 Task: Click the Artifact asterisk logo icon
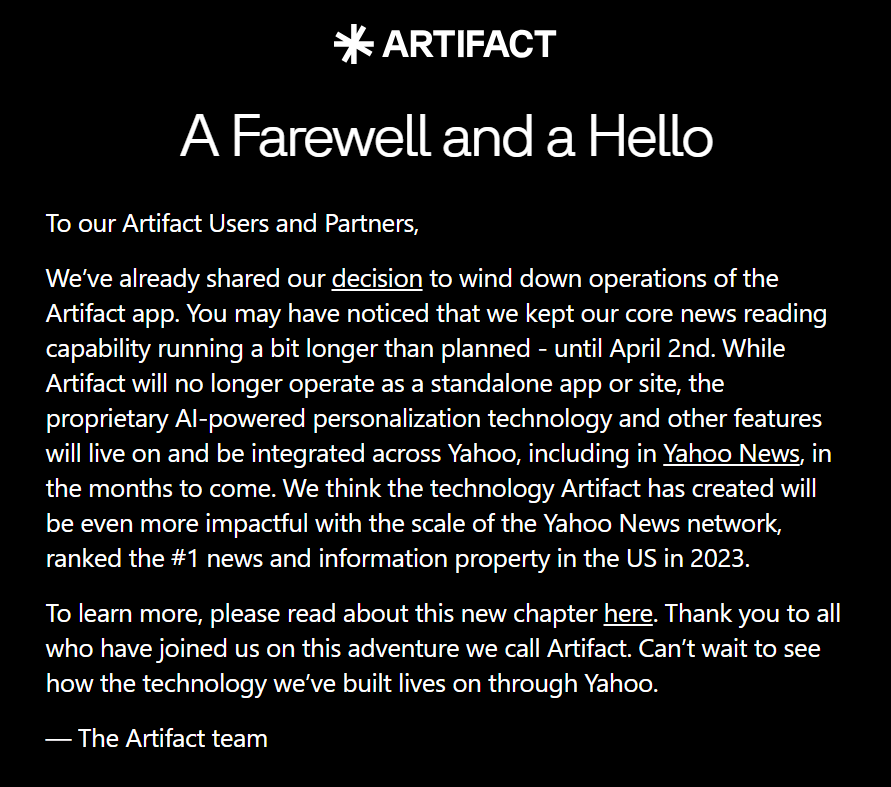coord(354,45)
